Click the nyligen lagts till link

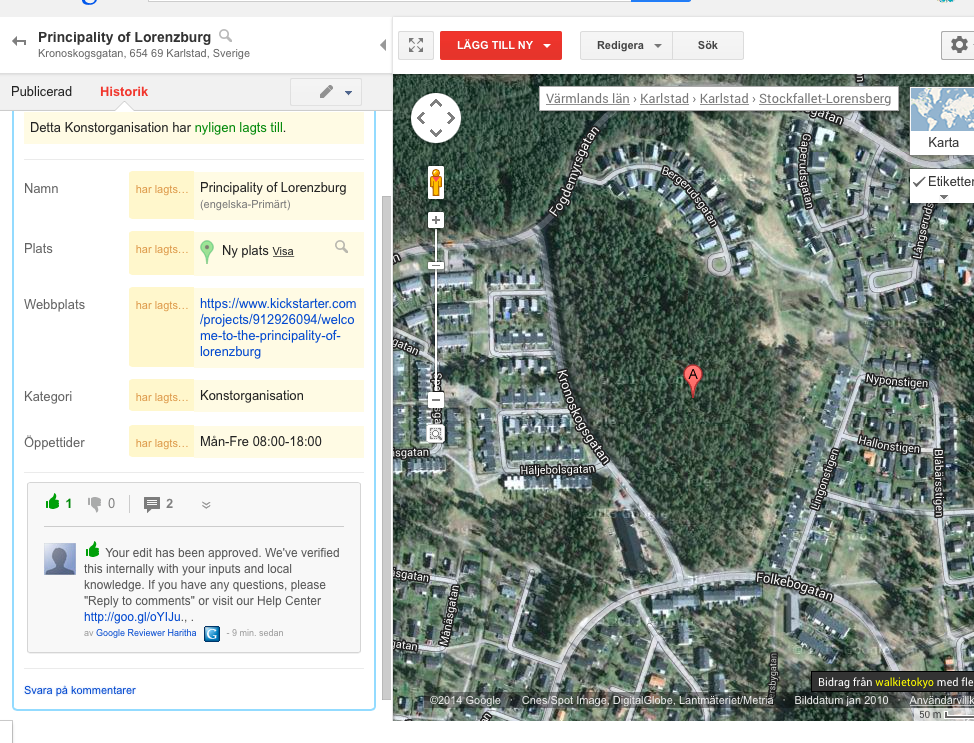[239, 127]
